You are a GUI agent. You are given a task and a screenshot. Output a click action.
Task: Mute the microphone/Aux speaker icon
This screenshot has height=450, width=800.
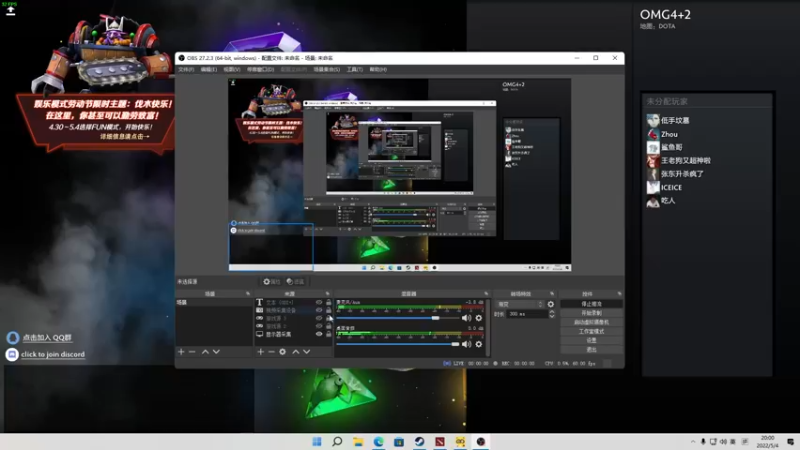click(x=466, y=318)
